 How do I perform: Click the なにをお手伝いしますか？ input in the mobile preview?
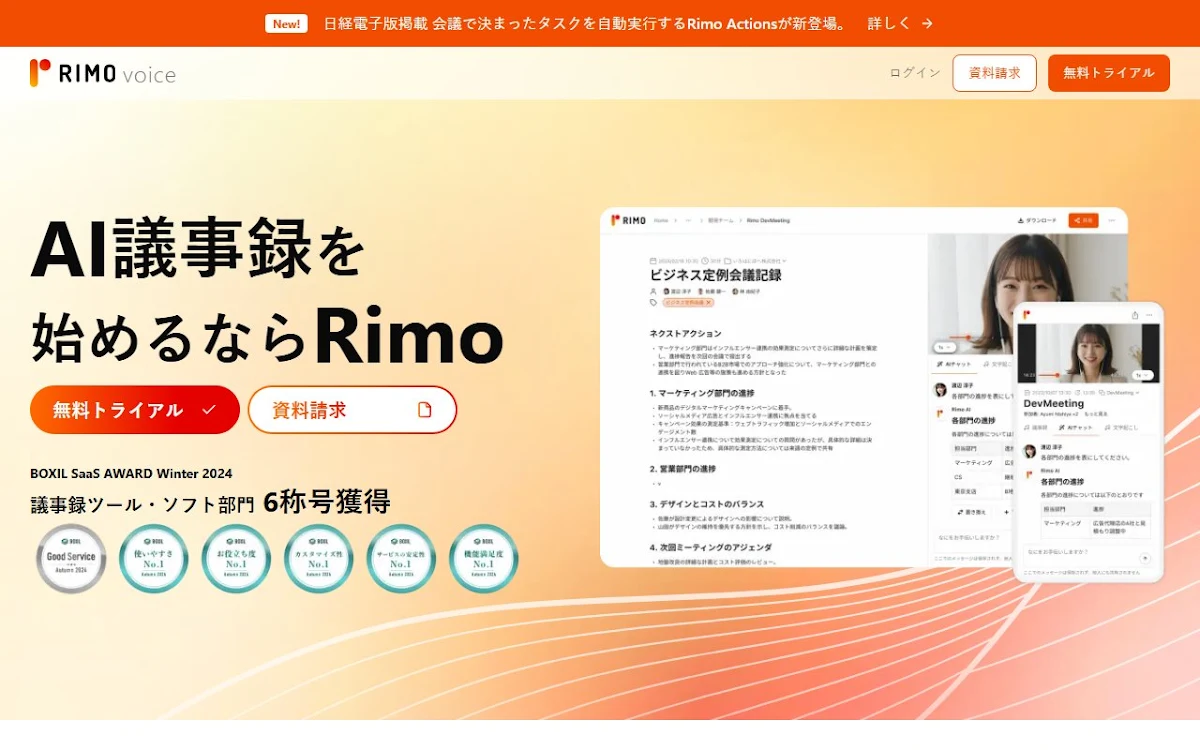tap(1087, 556)
